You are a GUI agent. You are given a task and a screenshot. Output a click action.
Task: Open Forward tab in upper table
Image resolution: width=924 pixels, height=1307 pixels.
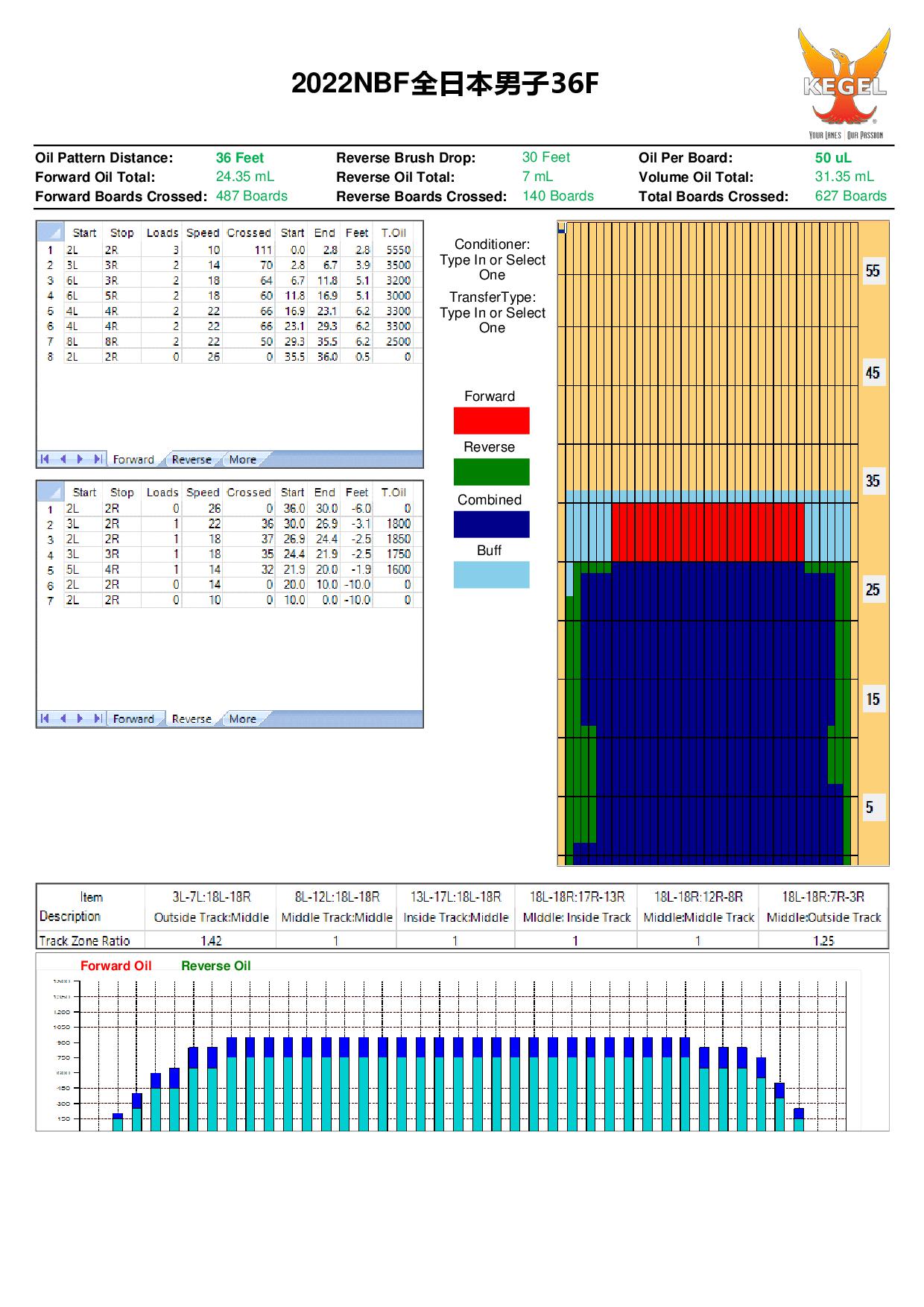(x=133, y=460)
